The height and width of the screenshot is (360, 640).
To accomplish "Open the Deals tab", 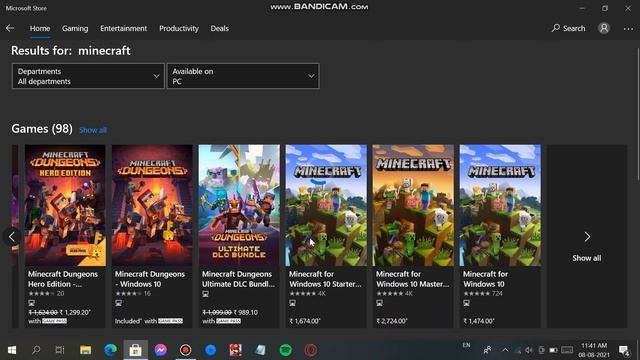I will point(220,28).
